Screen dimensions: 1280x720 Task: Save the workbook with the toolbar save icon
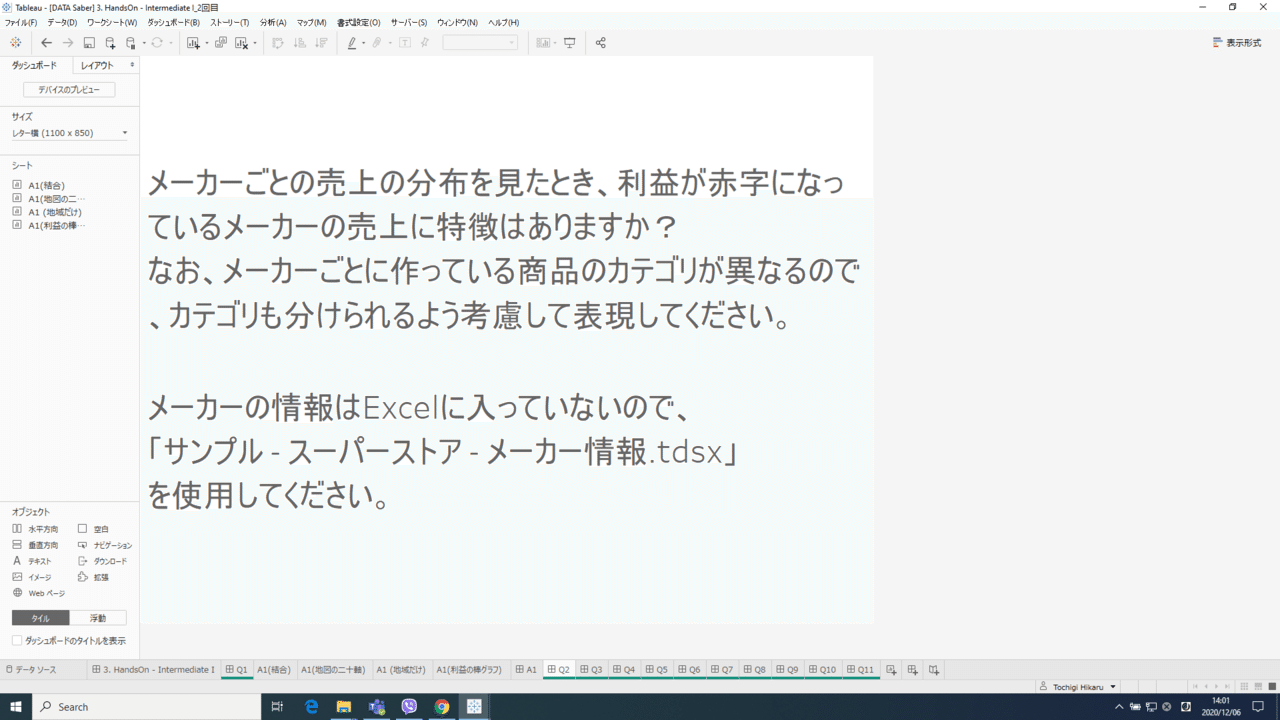tap(88, 43)
